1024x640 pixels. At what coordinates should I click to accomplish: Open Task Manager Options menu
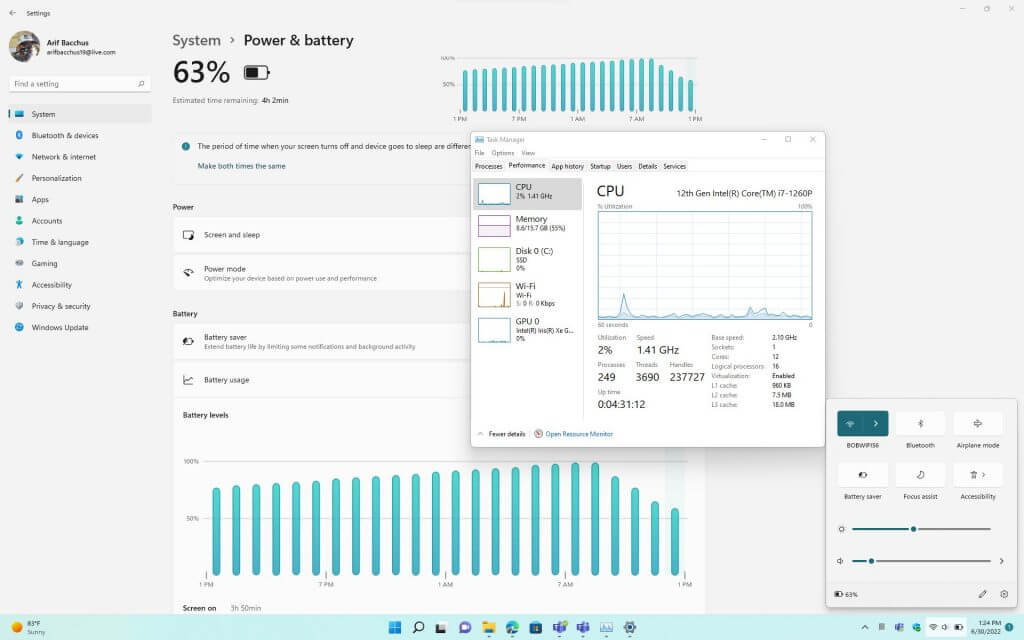point(503,153)
